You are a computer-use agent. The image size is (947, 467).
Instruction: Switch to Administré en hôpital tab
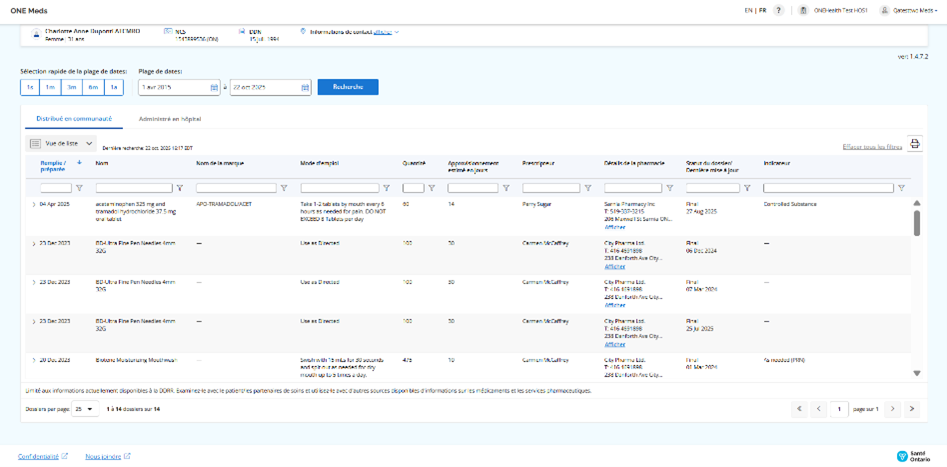[169, 119]
